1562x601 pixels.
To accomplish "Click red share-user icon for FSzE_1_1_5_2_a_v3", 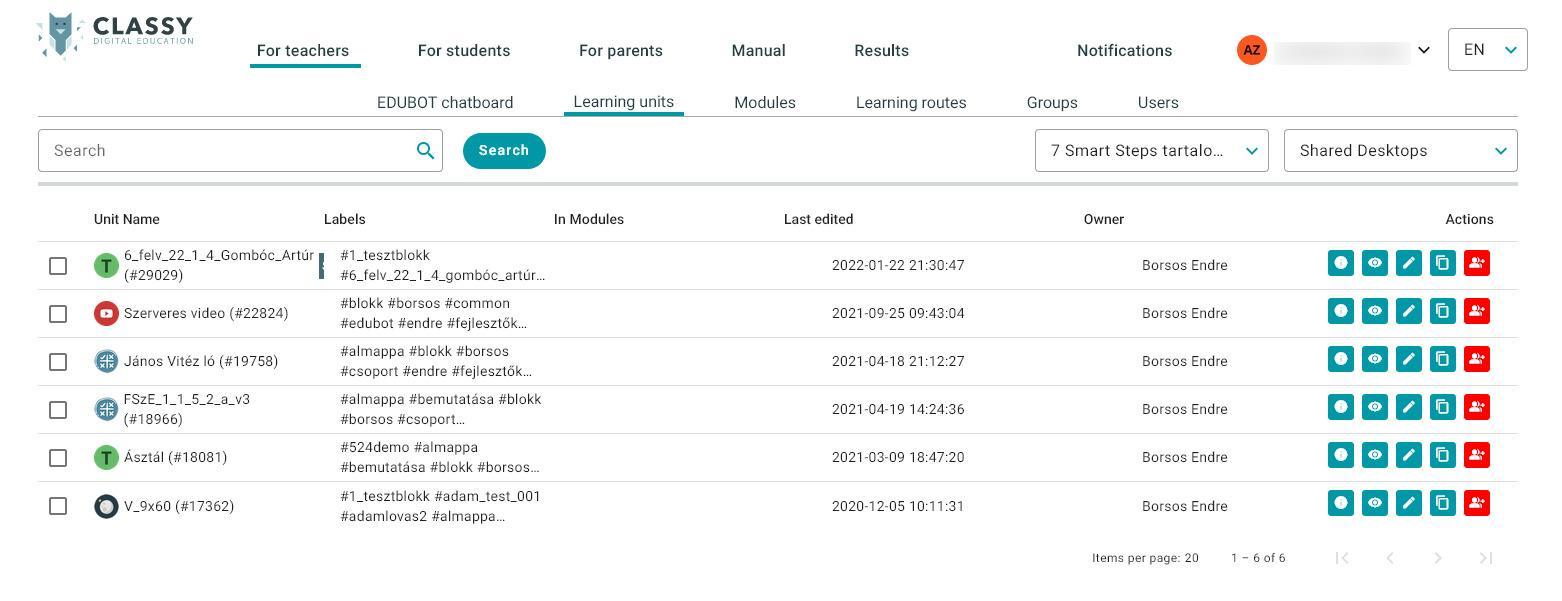I will 1476,407.
